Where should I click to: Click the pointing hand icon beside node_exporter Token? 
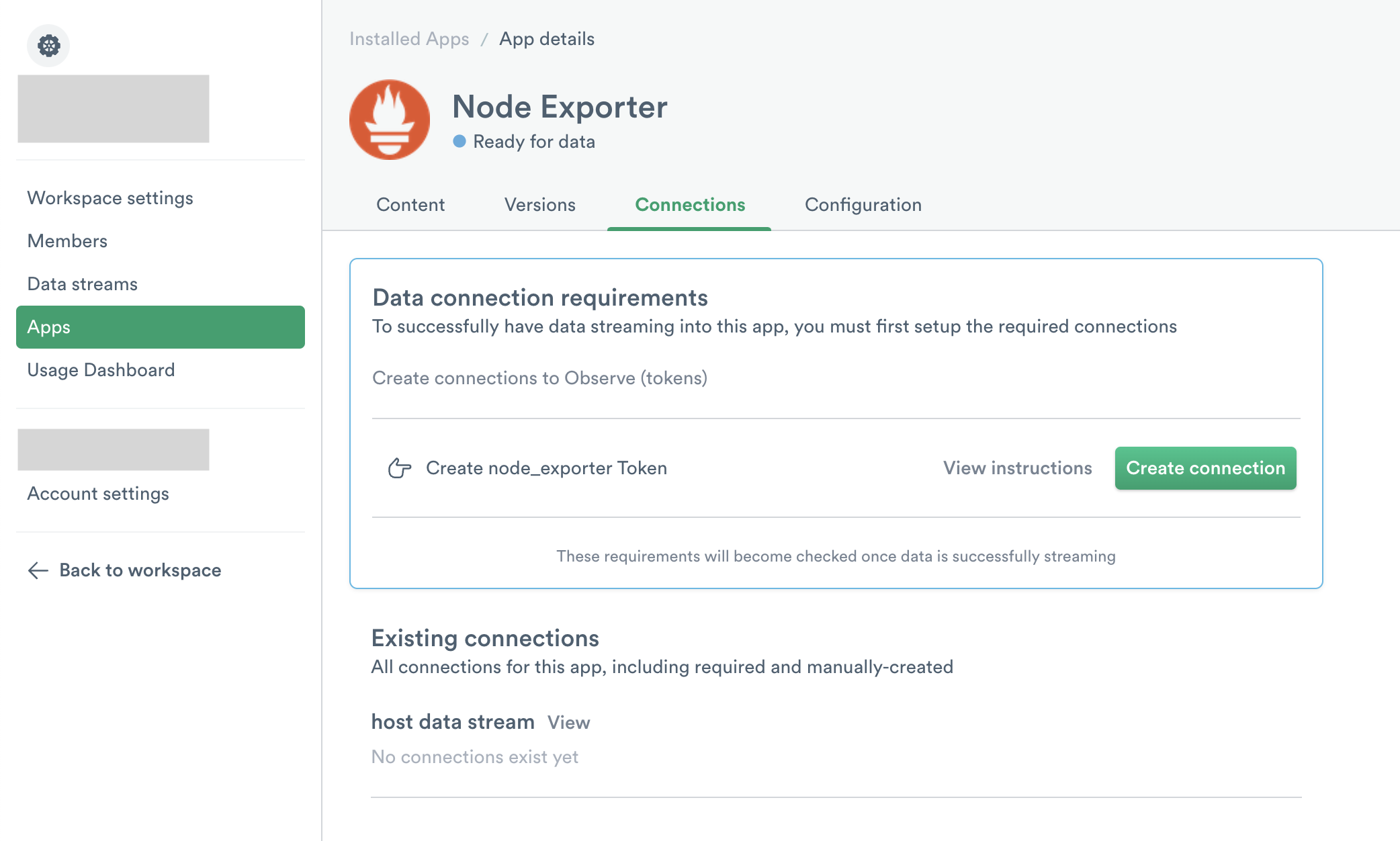pyautogui.click(x=400, y=468)
